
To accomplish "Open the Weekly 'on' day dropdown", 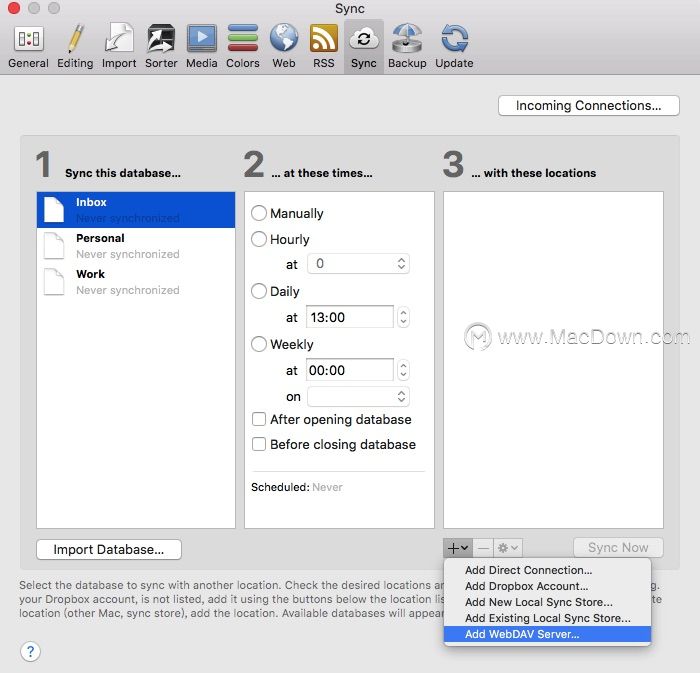I will pos(358,396).
